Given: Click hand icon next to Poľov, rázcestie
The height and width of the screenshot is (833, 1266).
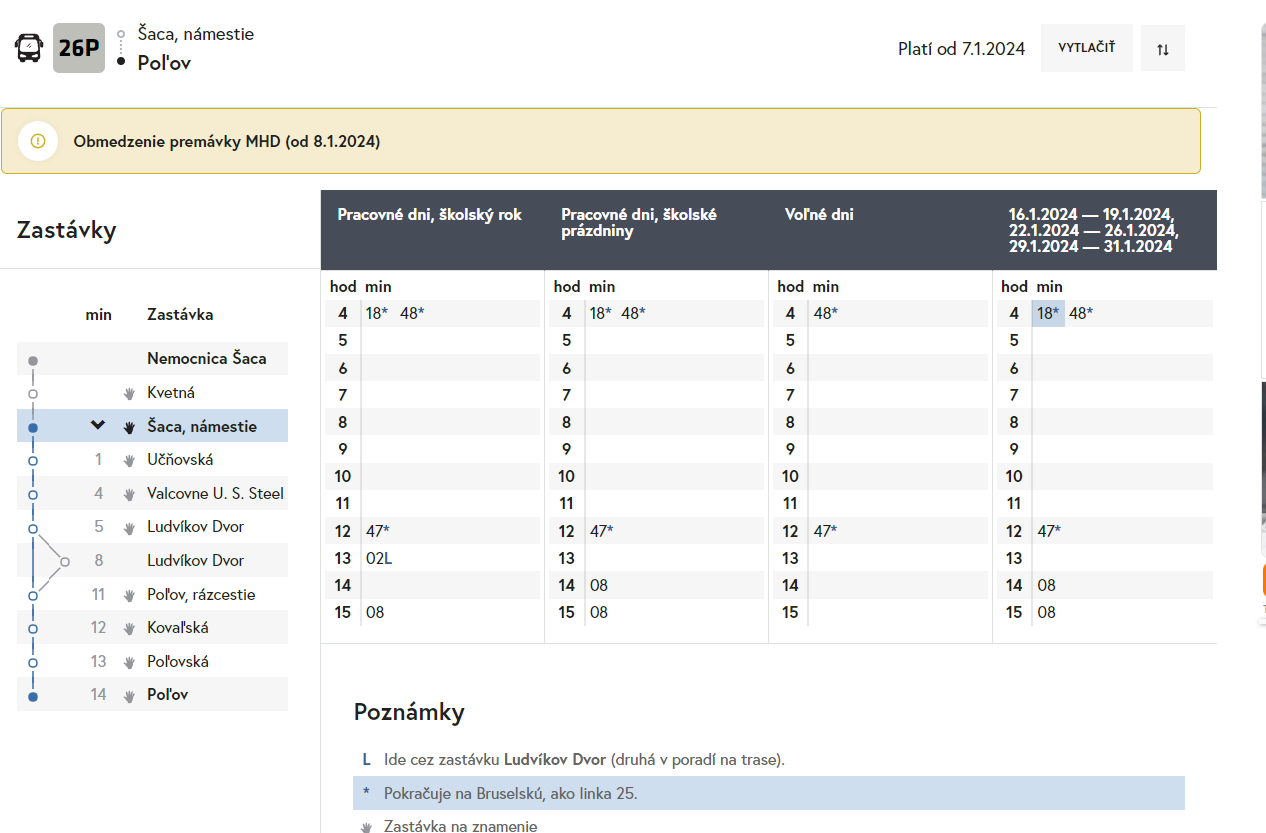Looking at the screenshot, I should [x=129, y=595].
